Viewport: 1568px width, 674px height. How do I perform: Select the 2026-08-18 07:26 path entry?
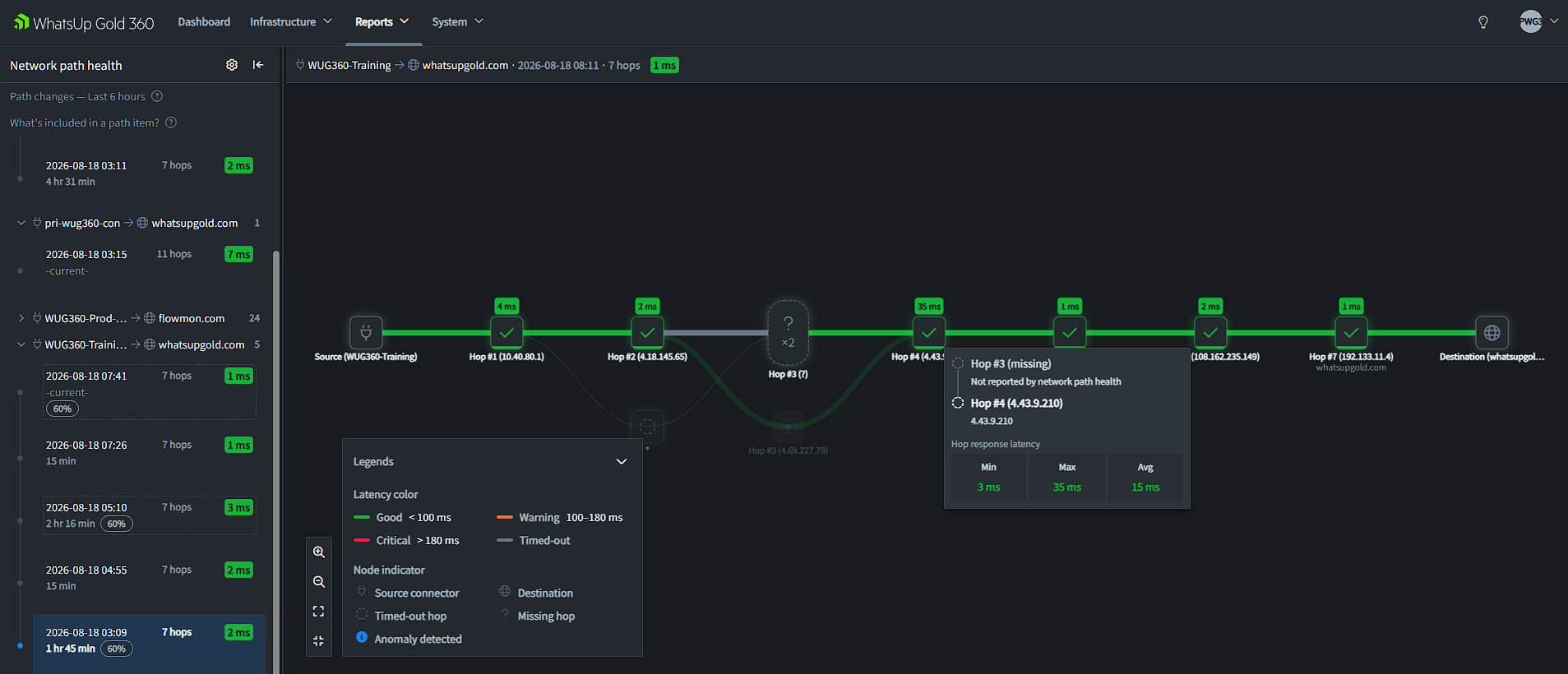pos(149,453)
